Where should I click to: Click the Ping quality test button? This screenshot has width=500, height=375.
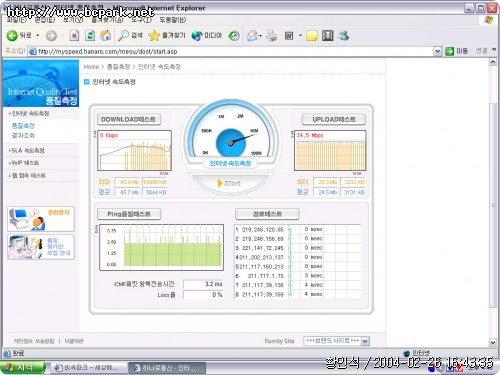129,214
